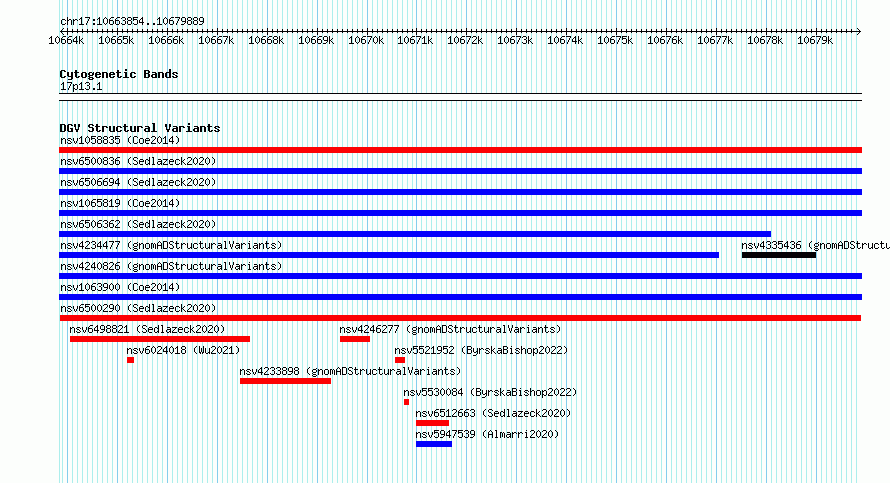Click the 10664k ruler position
Screen dimensions: 890x483
[x=66, y=40]
